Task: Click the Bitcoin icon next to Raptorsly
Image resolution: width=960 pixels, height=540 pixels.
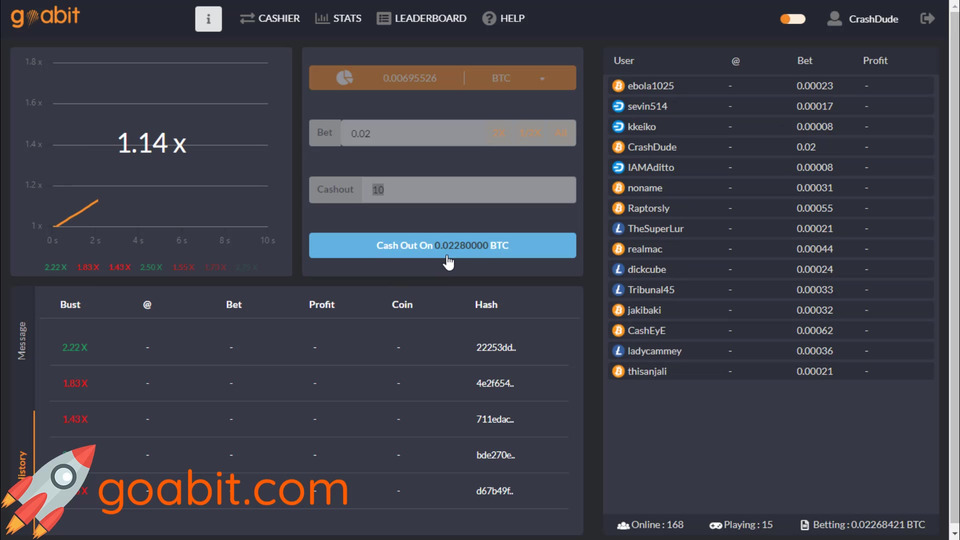Action: coord(618,208)
